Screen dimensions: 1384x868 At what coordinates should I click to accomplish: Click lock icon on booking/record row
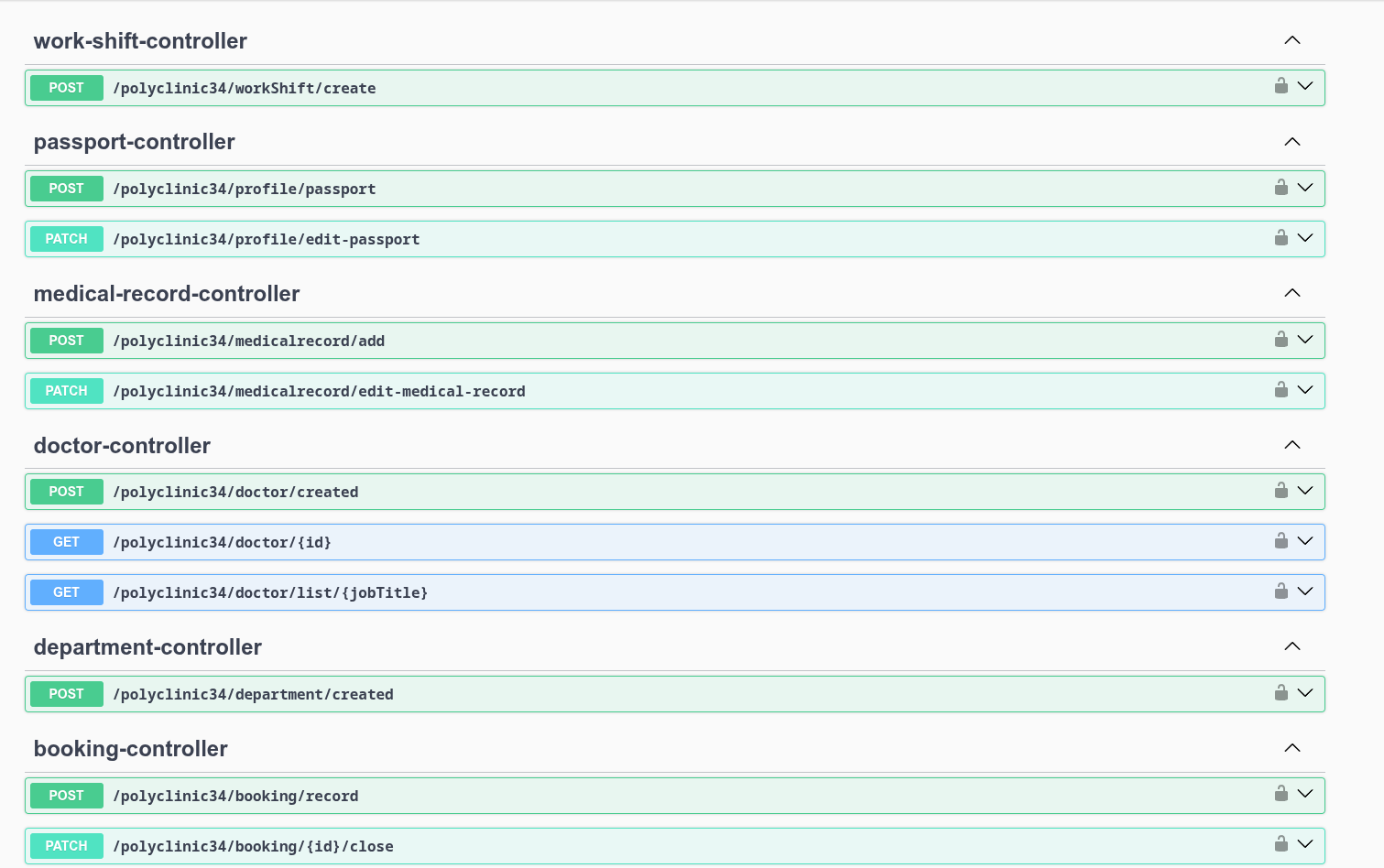coord(1281,794)
